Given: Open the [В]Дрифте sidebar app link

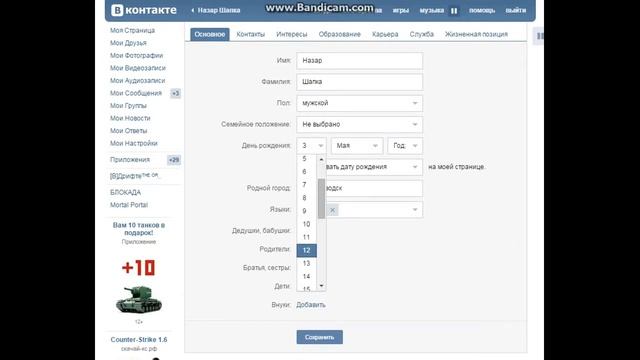Looking at the screenshot, I should [x=135, y=176].
